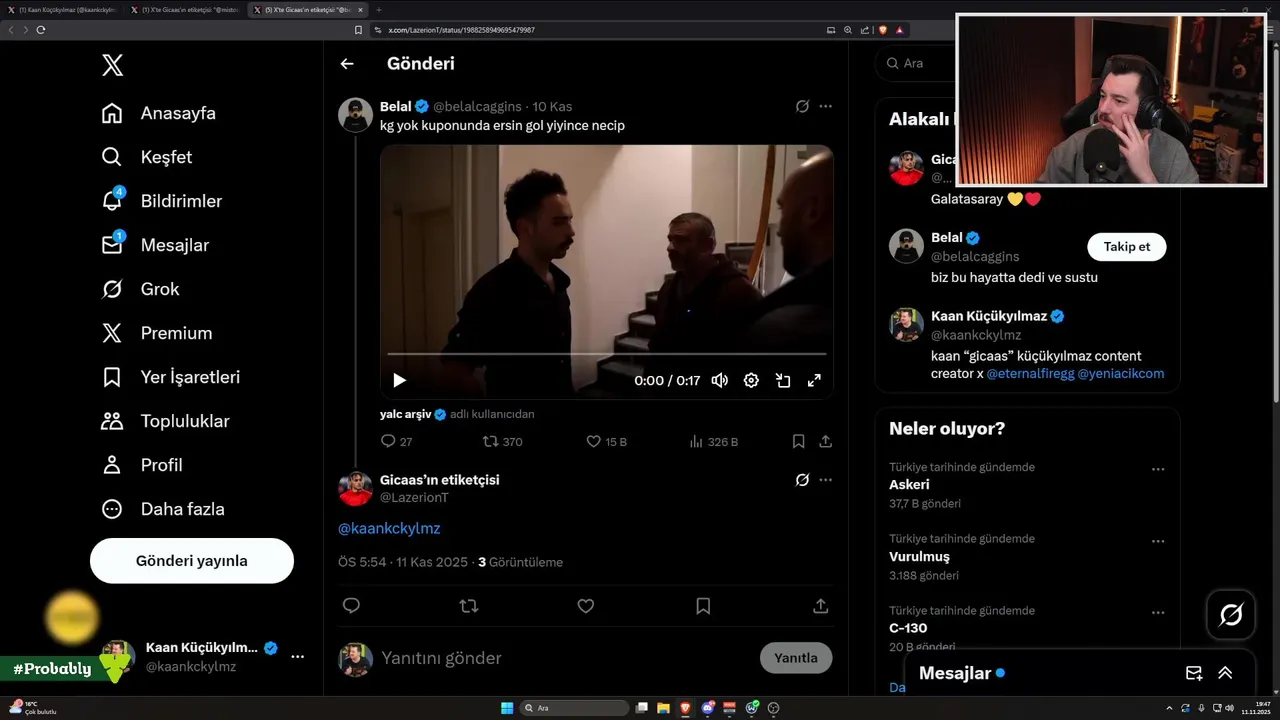Viewport: 1280px width, 720px height.
Task: Open floating Grok button
Action: point(1231,615)
